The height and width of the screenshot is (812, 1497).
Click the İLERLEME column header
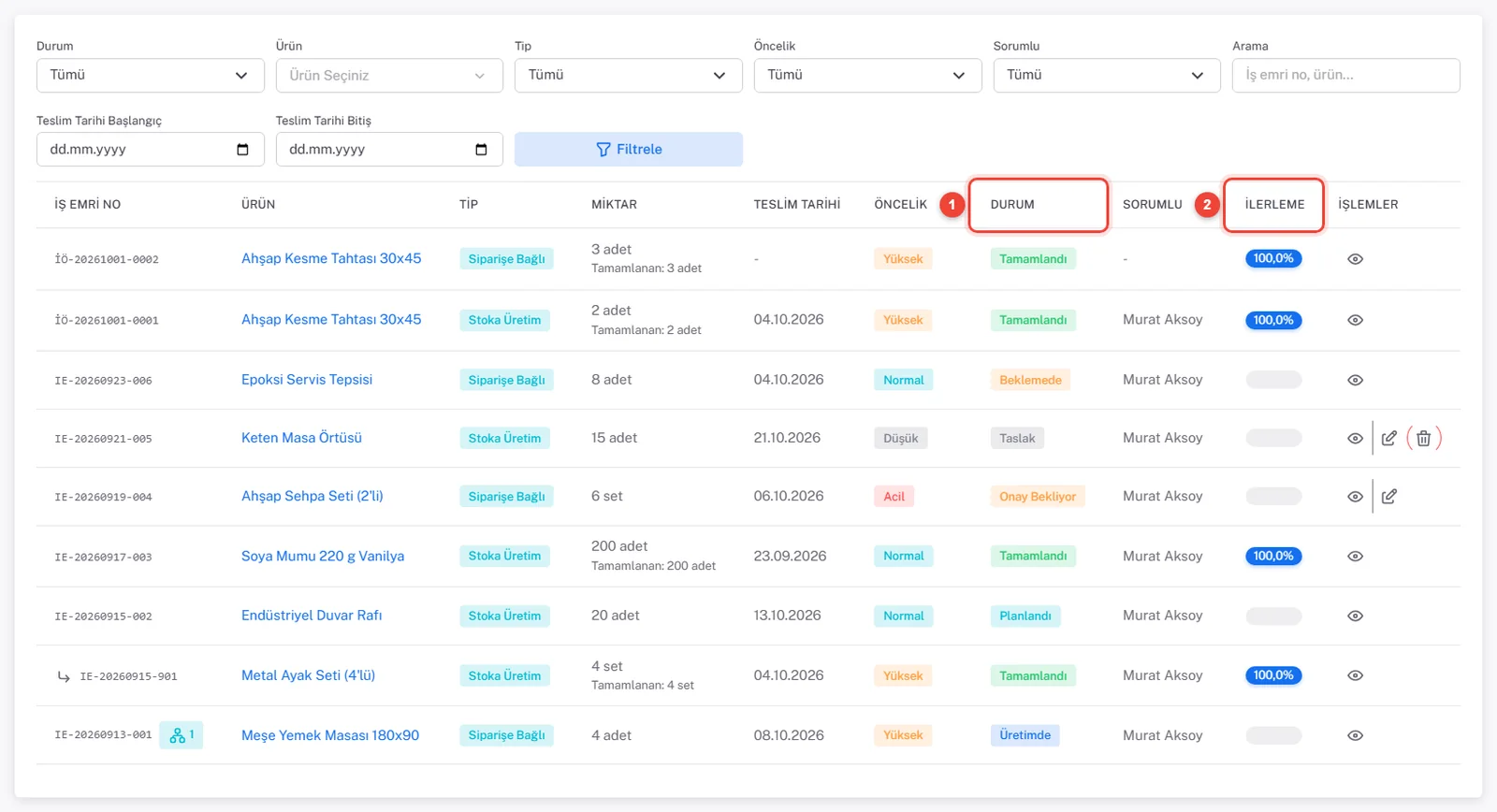point(1274,205)
